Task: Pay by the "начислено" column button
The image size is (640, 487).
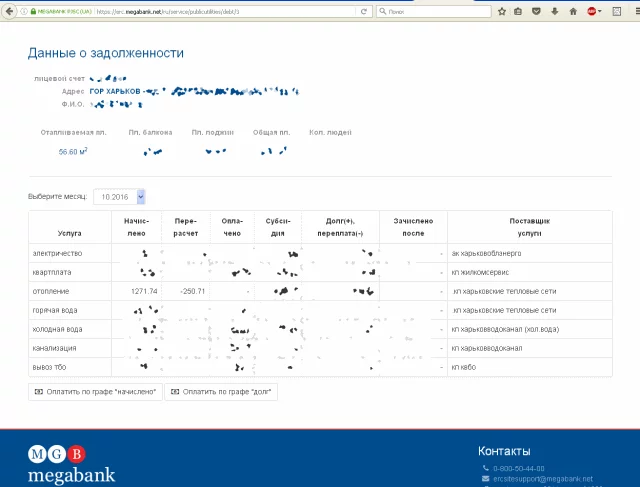Action: [x=95, y=392]
